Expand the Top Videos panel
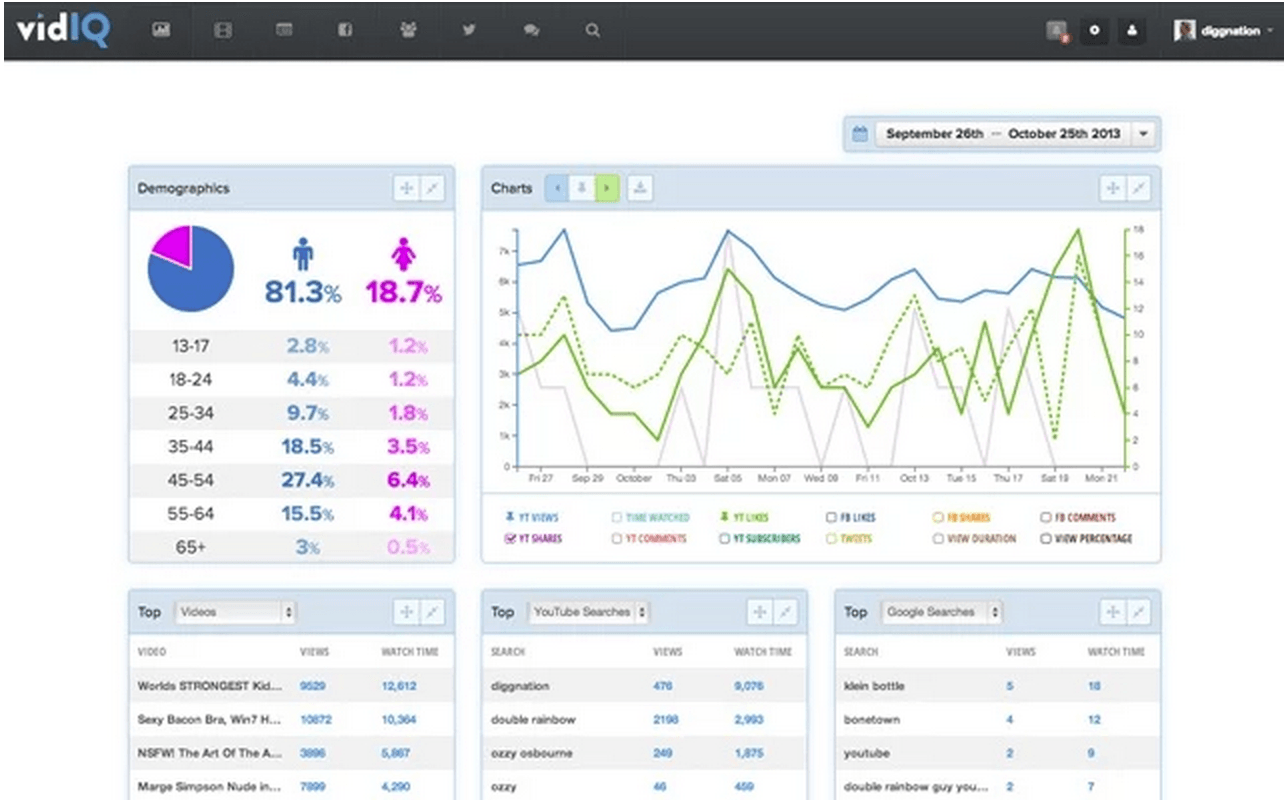The width and height of the screenshot is (1288, 800). tap(432, 612)
